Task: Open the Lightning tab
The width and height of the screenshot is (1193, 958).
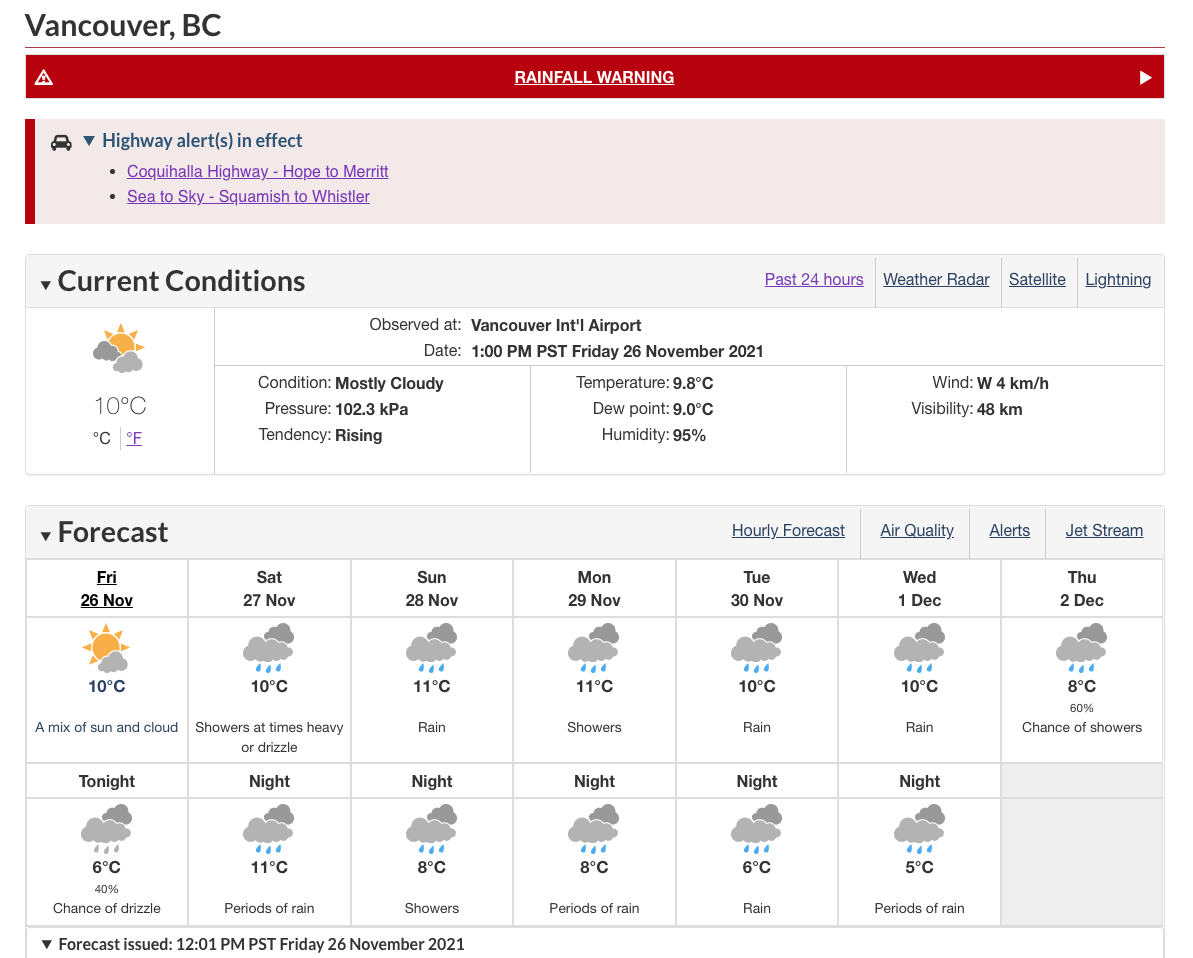Action: [x=1118, y=279]
